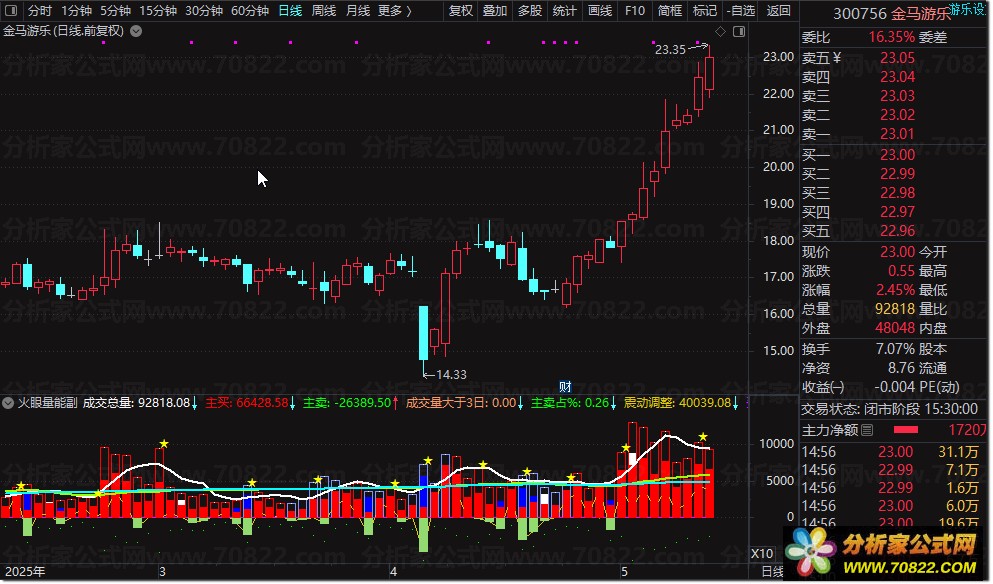Remove stock via -自选 button

(x=742, y=11)
